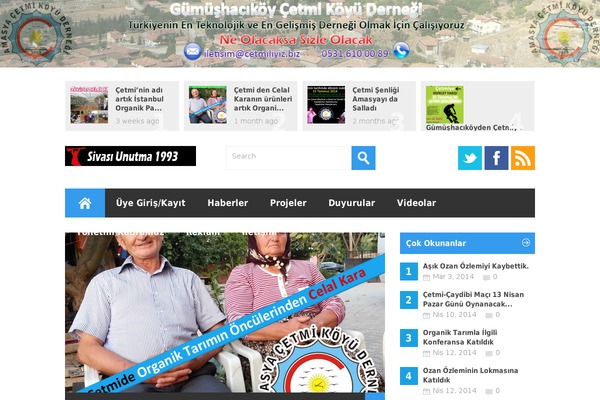Click the arrow icon on Çok Okunanlar header
The width and height of the screenshot is (600, 400).
[526, 242]
